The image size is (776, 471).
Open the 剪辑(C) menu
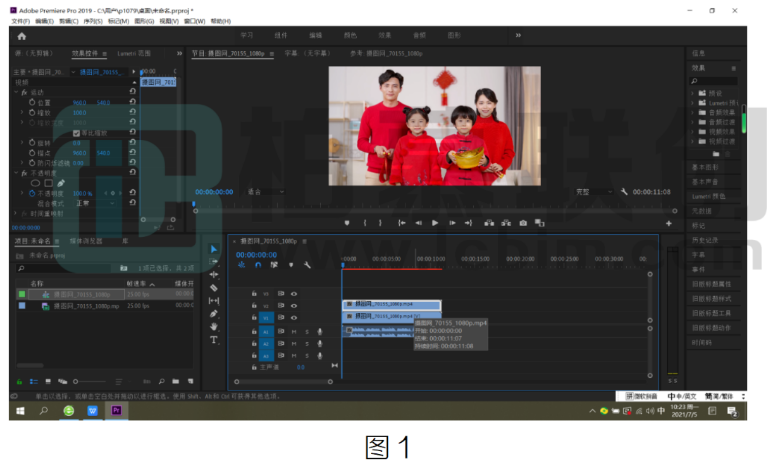pyautogui.click(x=68, y=21)
